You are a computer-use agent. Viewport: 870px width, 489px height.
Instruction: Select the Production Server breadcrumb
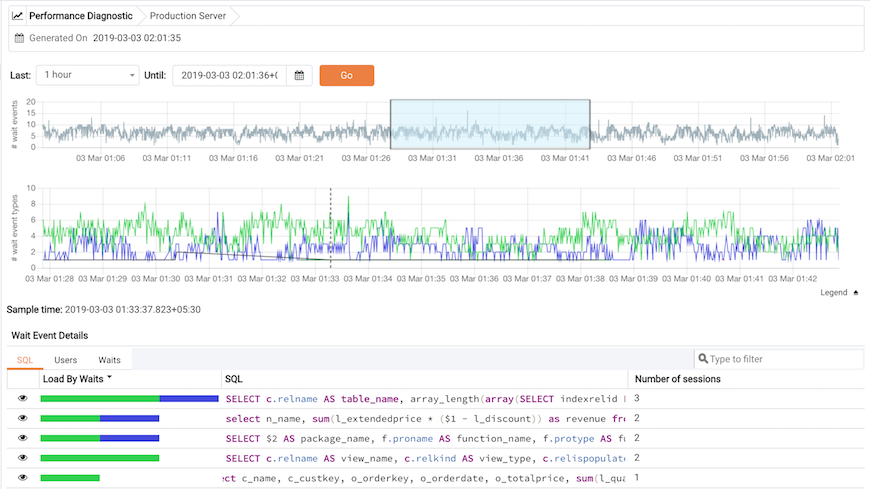[x=188, y=16]
